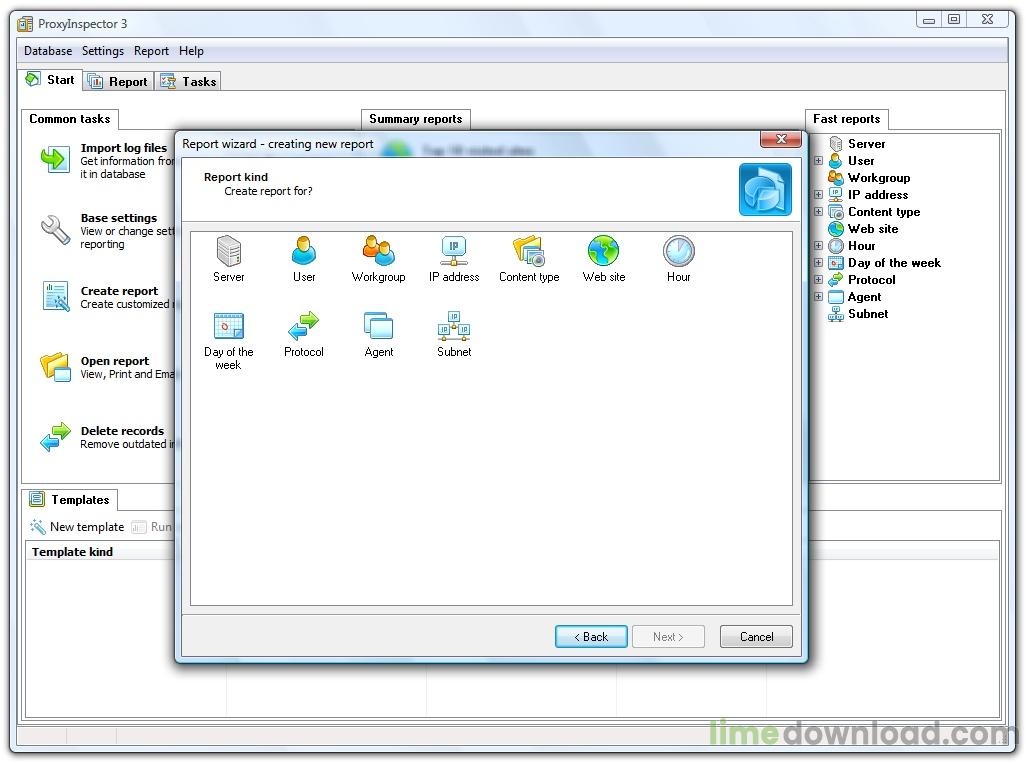Switch to the Tasks tab
Viewport: 1027px width, 764px height.
click(x=188, y=81)
